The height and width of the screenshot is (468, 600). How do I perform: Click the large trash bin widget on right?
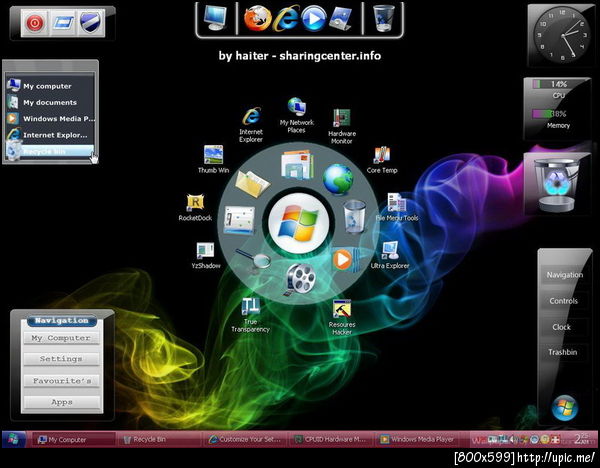point(557,185)
